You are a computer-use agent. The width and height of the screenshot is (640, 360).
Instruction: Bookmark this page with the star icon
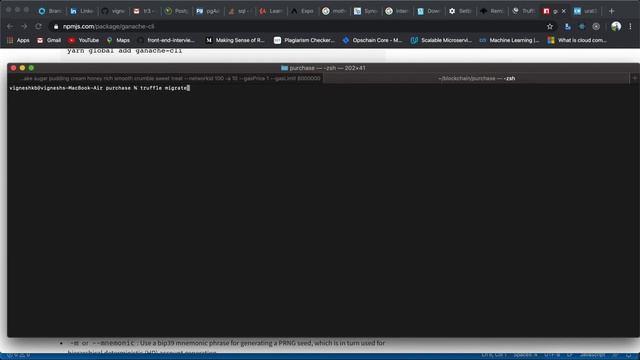(x=550, y=27)
